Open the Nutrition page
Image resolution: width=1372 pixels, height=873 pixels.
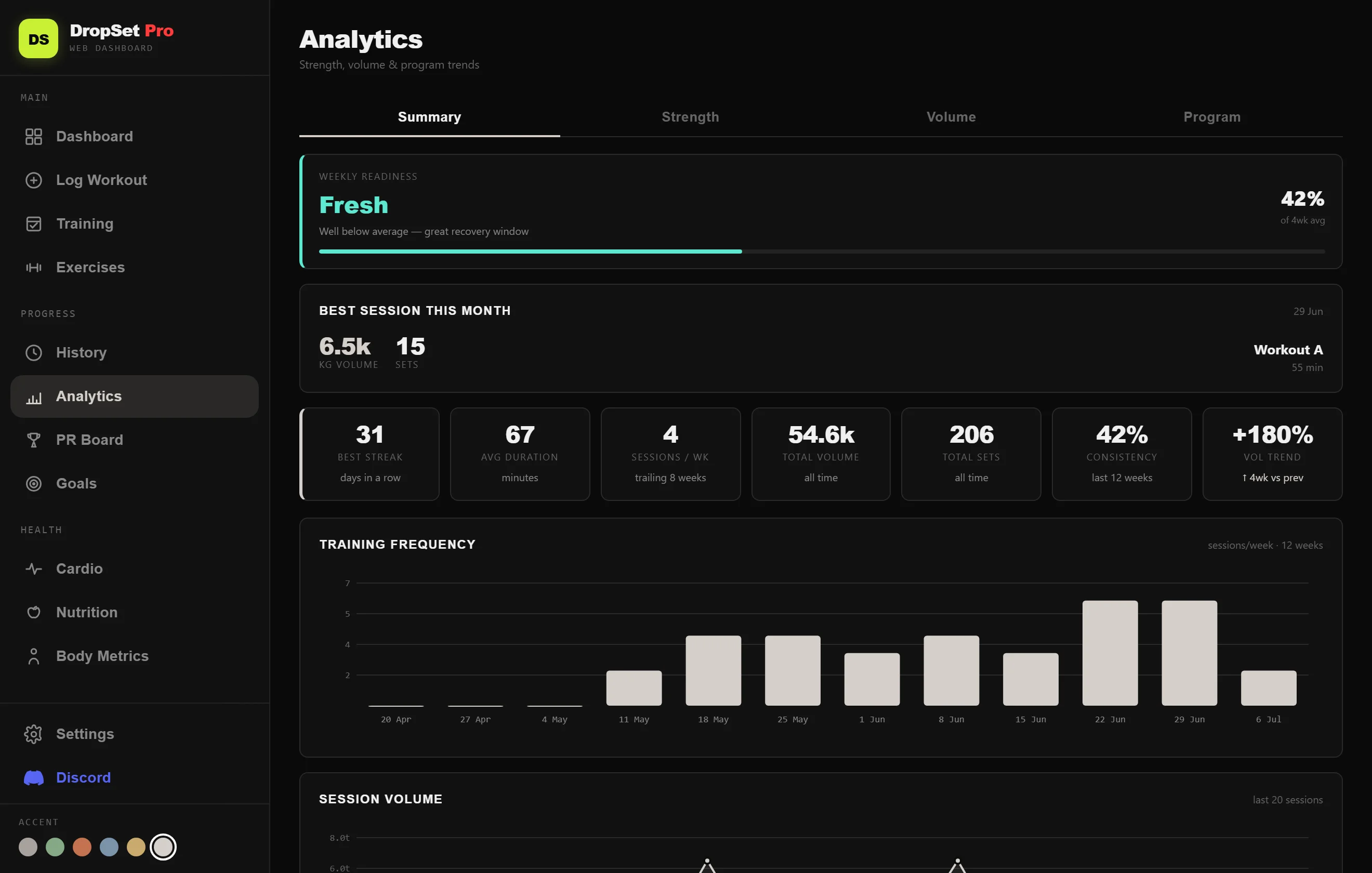point(135,613)
